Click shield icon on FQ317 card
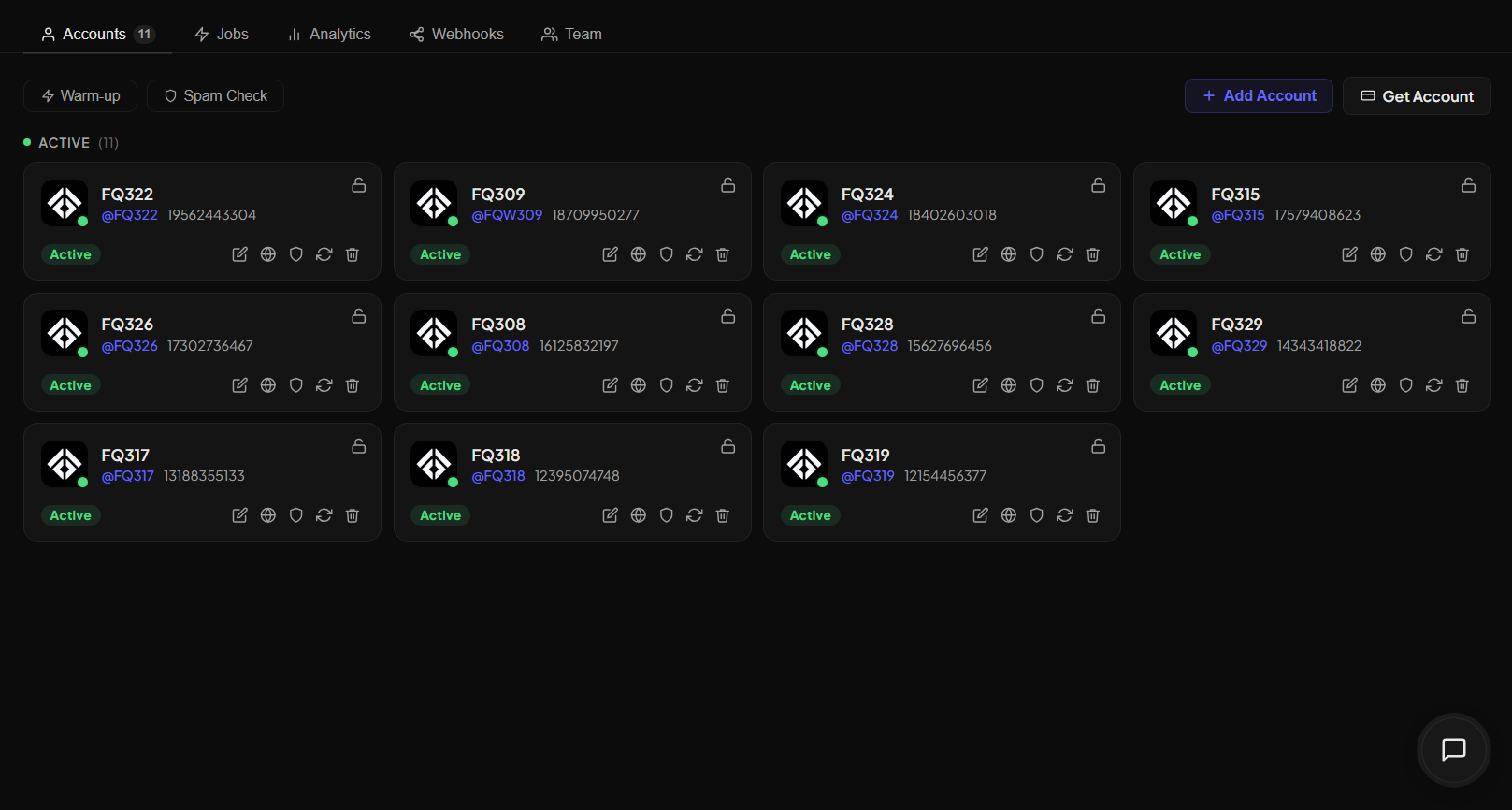Viewport: 1512px width, 810px height. tap(296, 515)
